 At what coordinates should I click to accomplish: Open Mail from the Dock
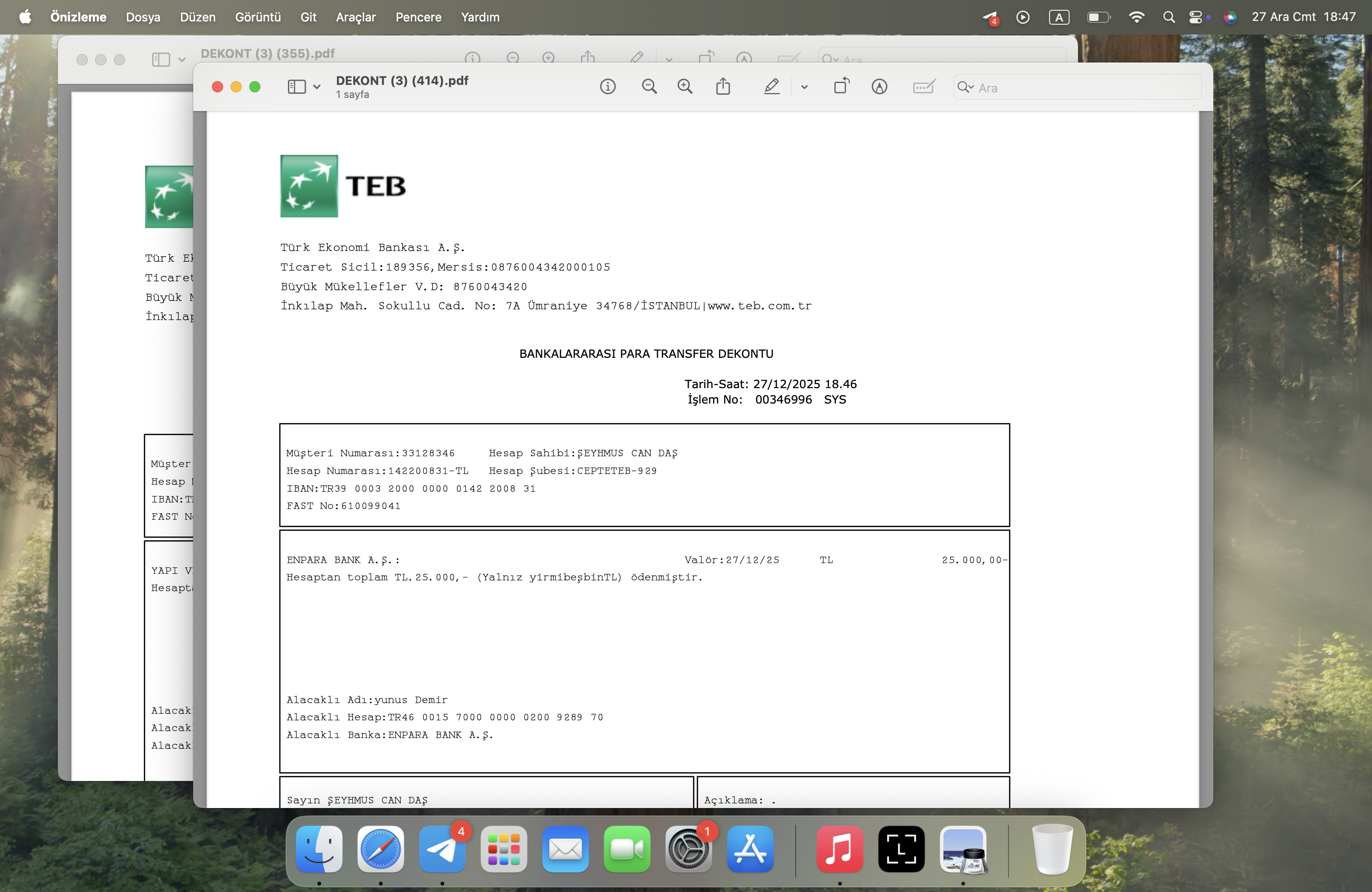pyautogui.click(x=566, y=849)
